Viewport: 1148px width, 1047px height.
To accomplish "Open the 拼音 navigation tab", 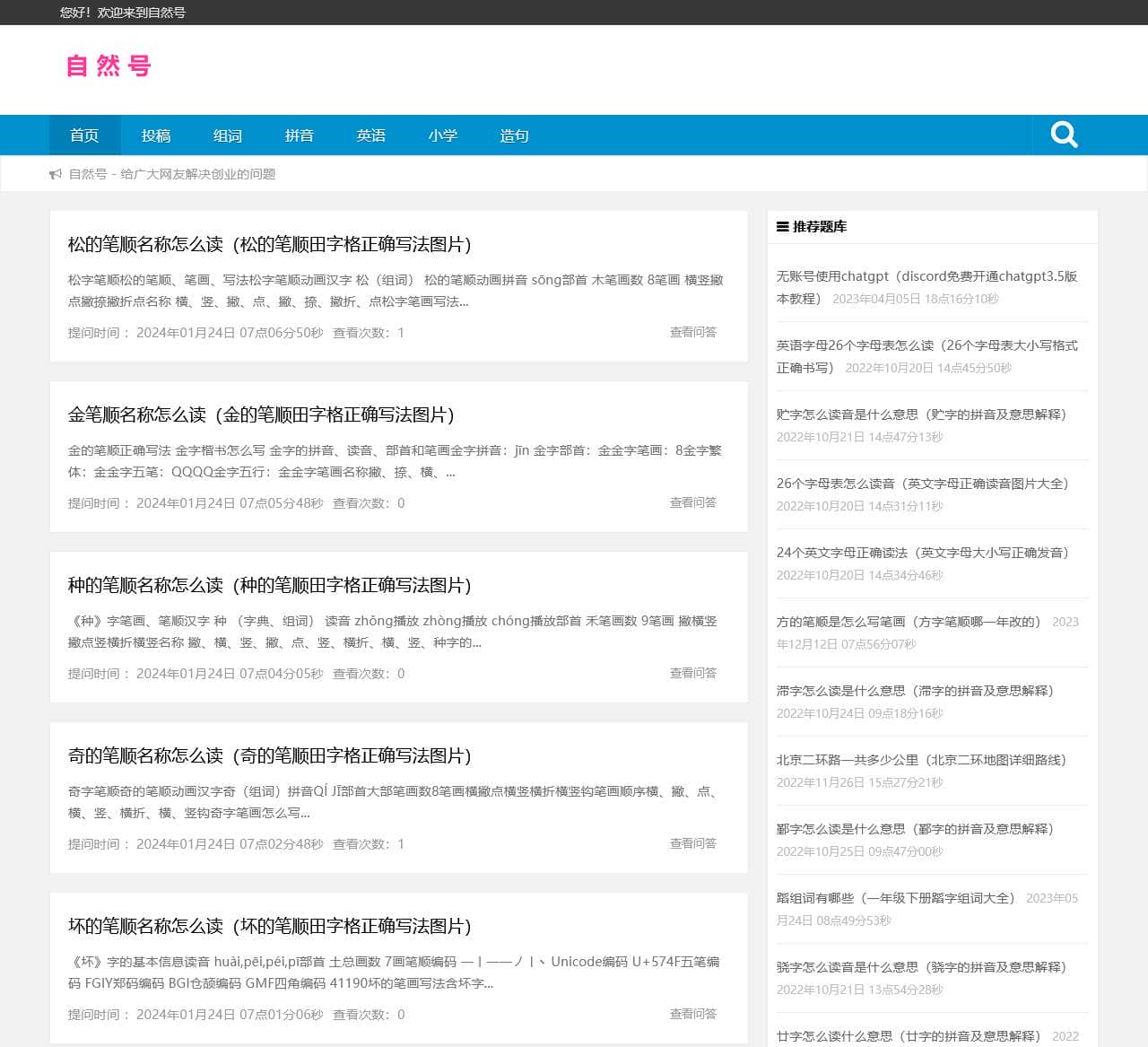I will click(299, 135).
